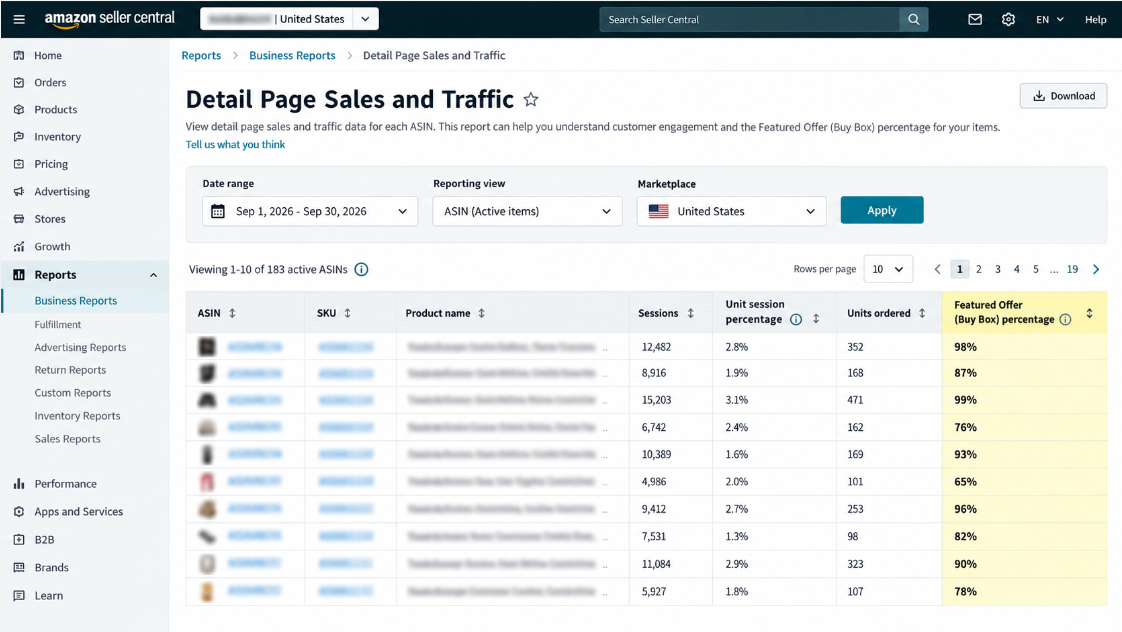Click the Apply button
1122x632 pixels.
882,210
